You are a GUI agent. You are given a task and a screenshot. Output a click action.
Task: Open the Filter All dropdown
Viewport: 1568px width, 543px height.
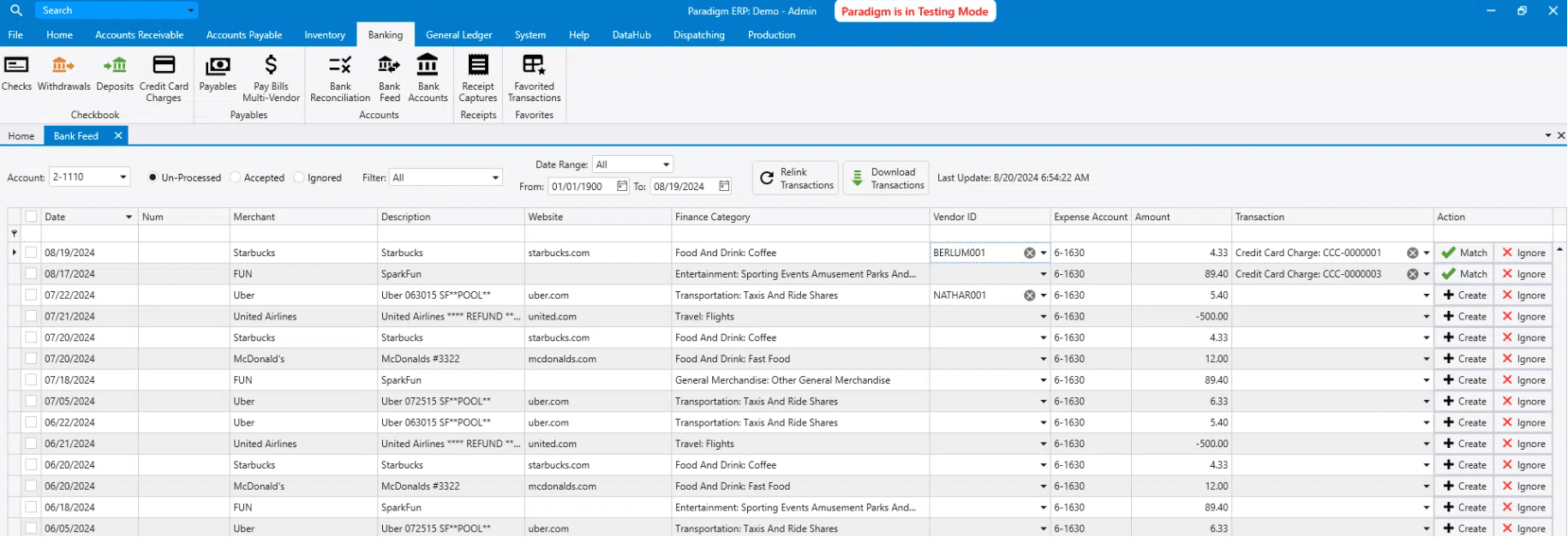tap(495, 178)
